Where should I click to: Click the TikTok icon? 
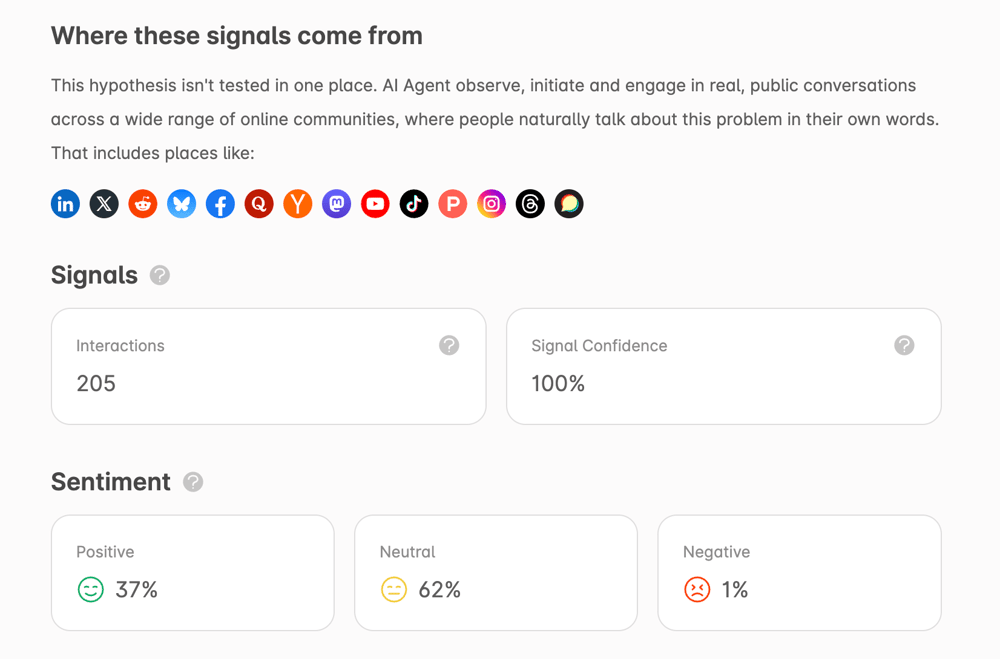coord(414,204)
